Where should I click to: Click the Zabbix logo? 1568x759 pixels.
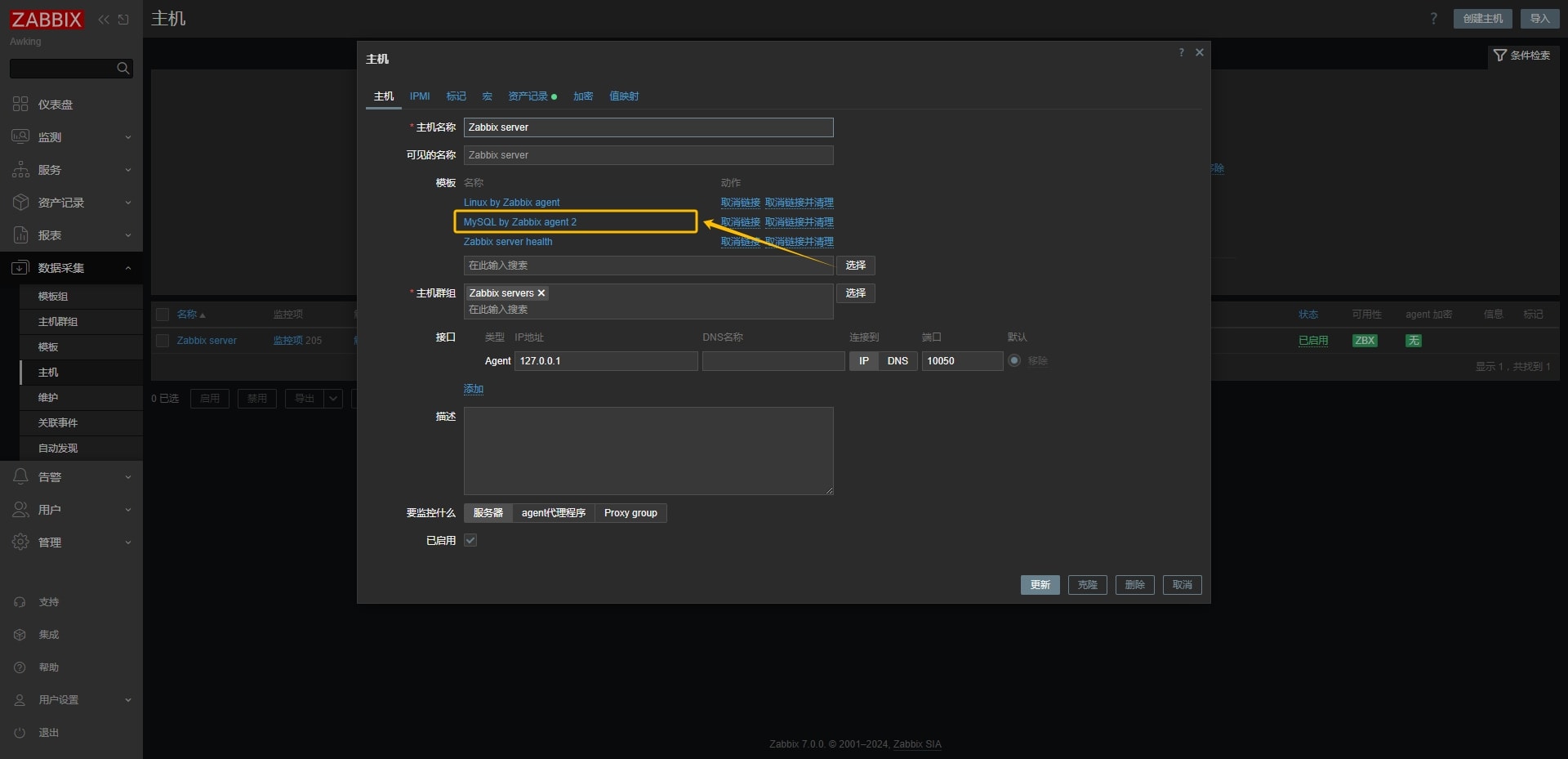tap(47, 20)
